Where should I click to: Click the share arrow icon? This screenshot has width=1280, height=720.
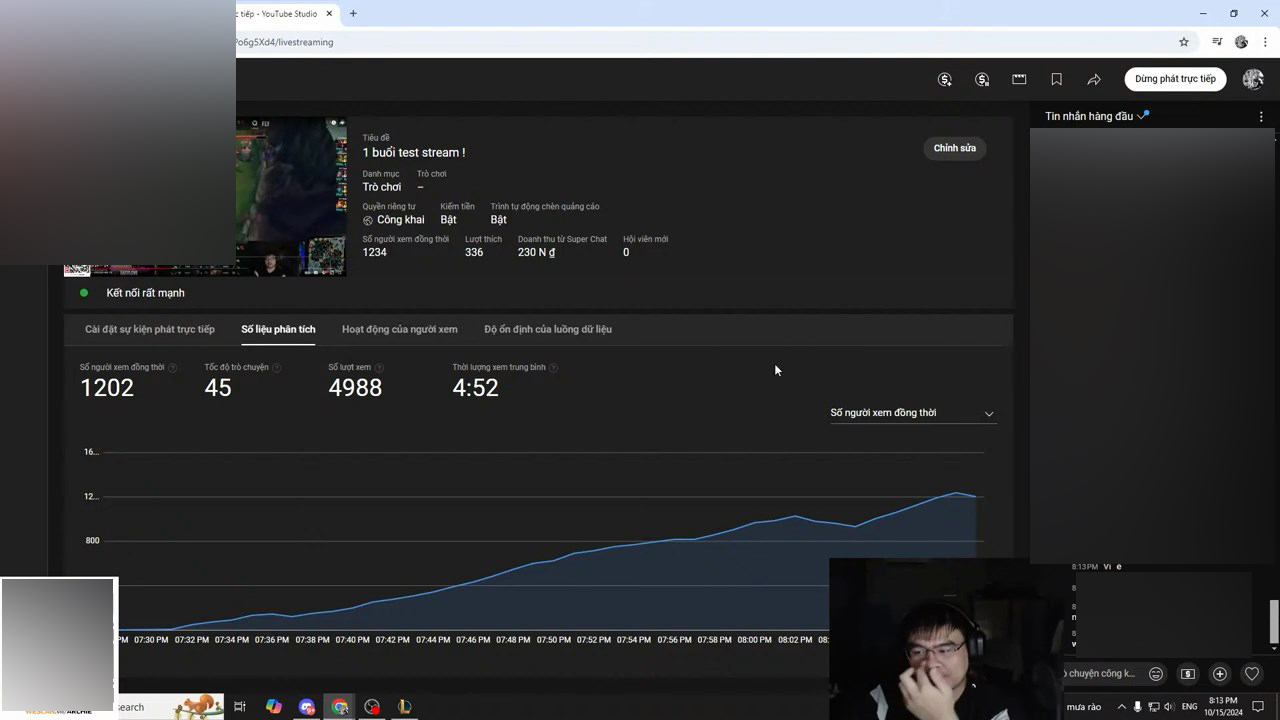(1094, 79)
